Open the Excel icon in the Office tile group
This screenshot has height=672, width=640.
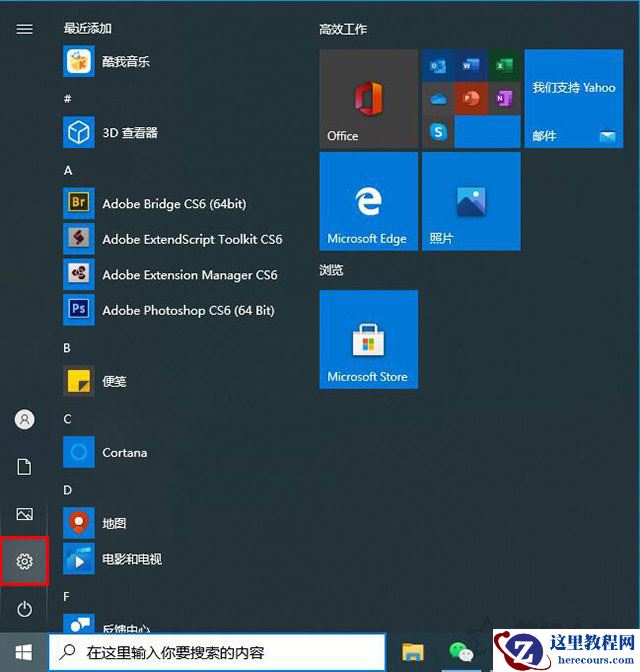point(504,66)
